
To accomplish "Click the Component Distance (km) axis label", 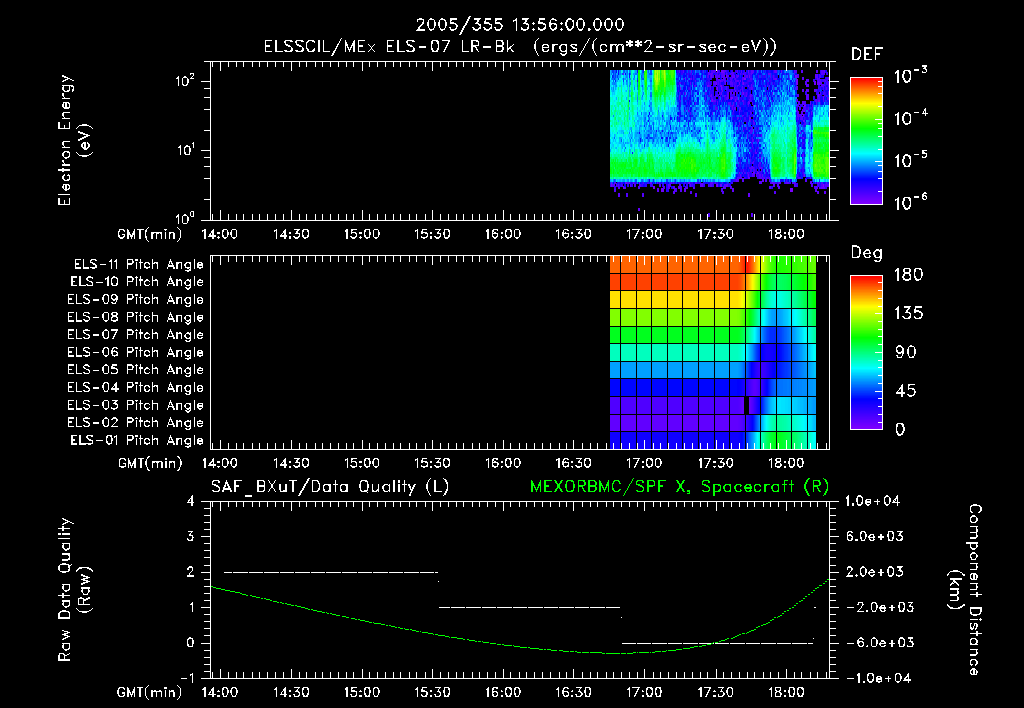I will [x=965, y=590].
